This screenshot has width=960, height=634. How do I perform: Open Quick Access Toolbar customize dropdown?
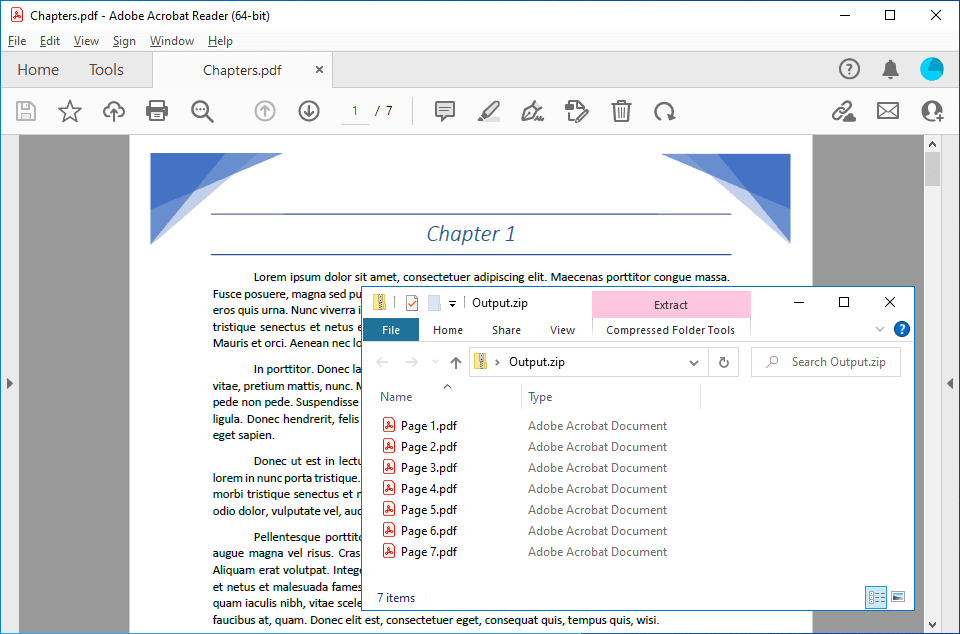[452, 303]
